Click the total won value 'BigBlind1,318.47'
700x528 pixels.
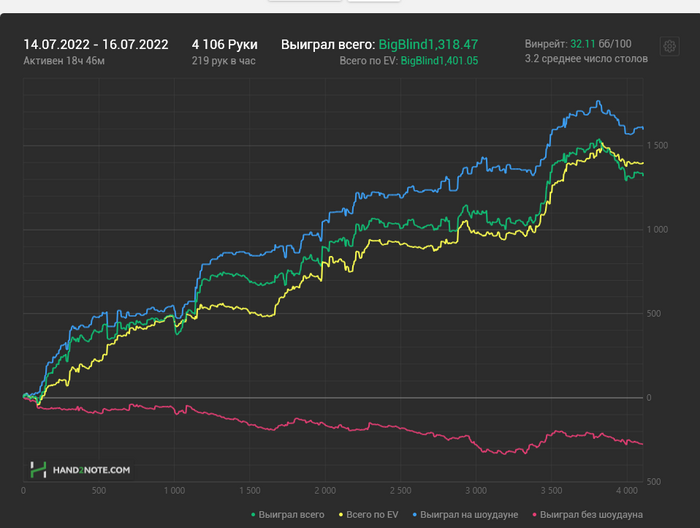(428, 45)
